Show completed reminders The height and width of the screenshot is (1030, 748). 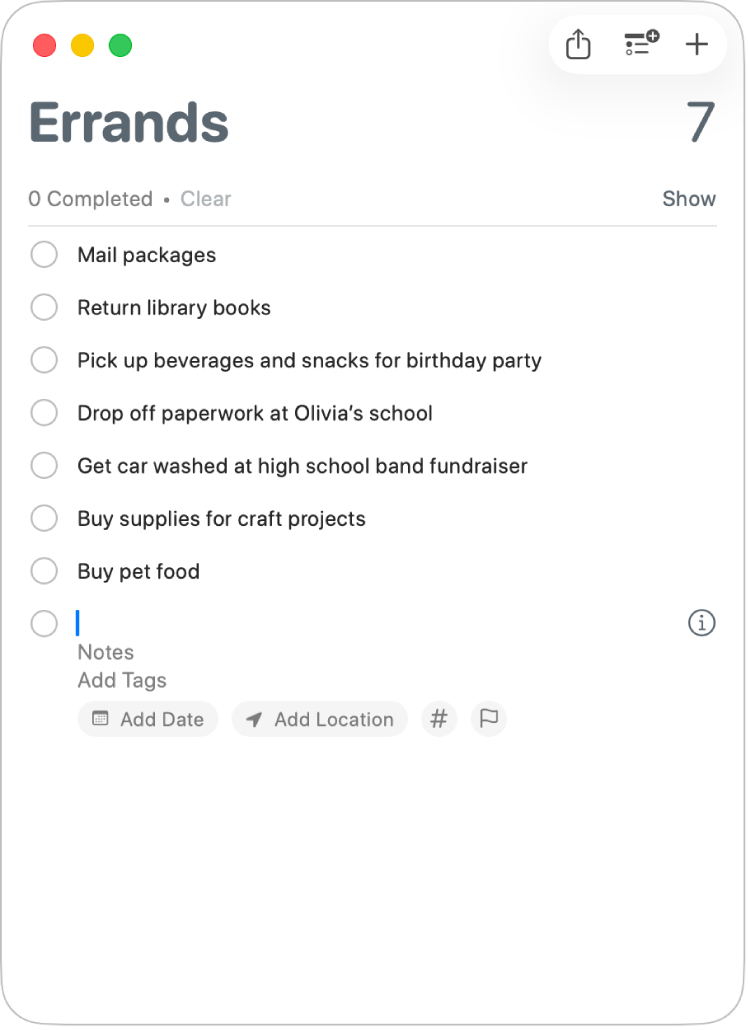click(x=689, y=199)
